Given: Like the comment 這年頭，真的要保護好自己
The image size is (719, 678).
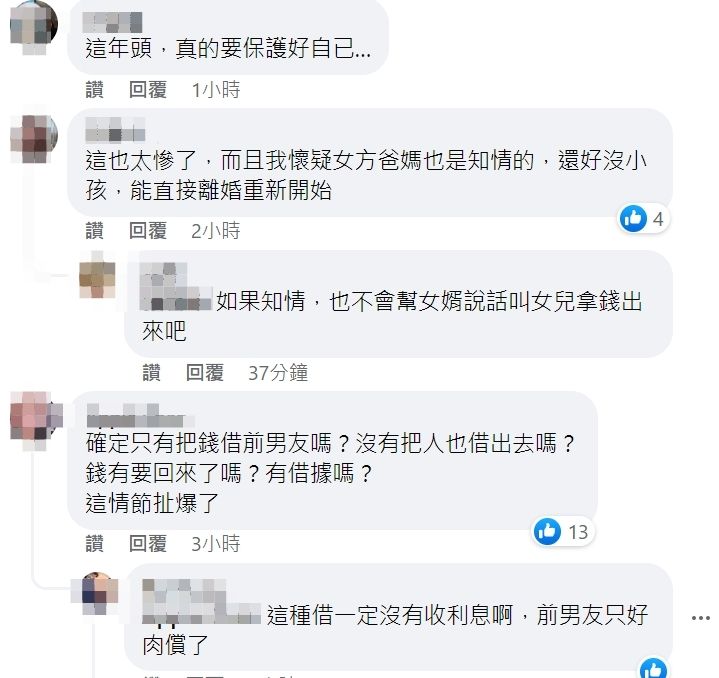Looking at the screenshot, I should coord(94,89).
